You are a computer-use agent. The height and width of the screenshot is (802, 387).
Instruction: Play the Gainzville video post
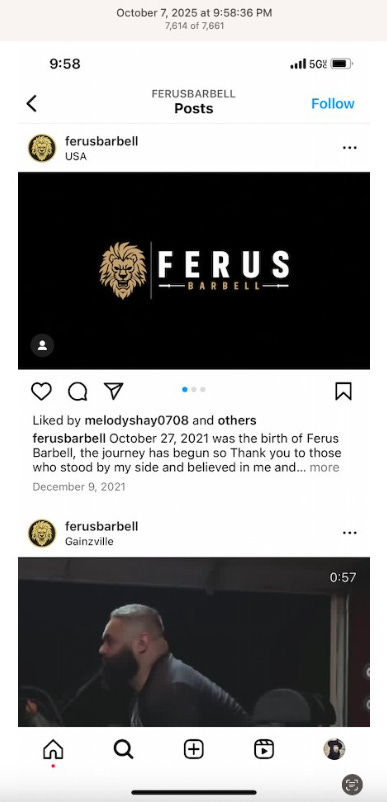194,642
